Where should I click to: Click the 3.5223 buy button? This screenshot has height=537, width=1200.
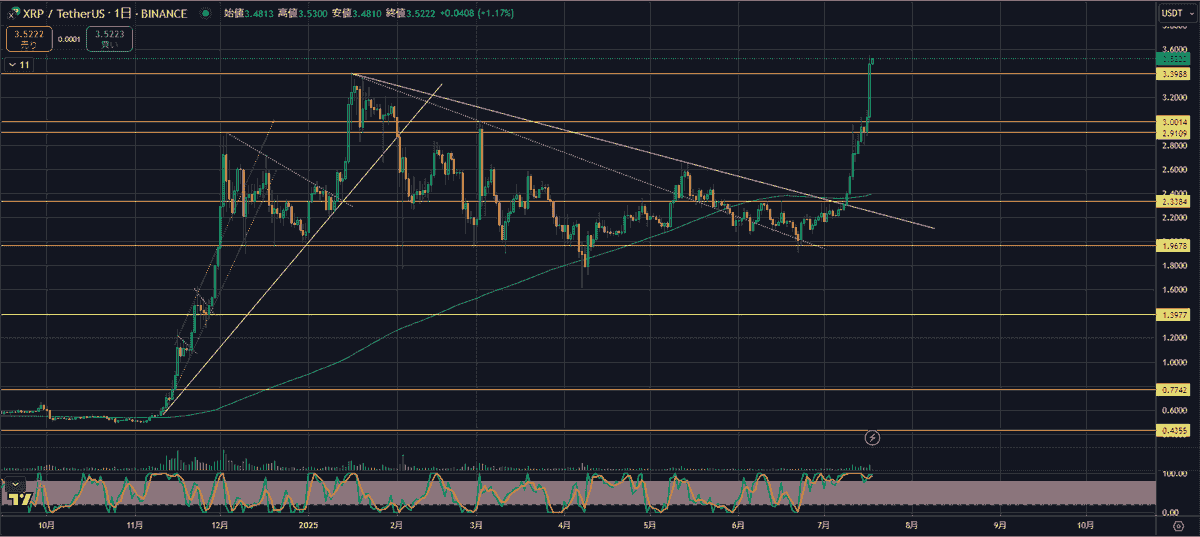tap(110, 39)
